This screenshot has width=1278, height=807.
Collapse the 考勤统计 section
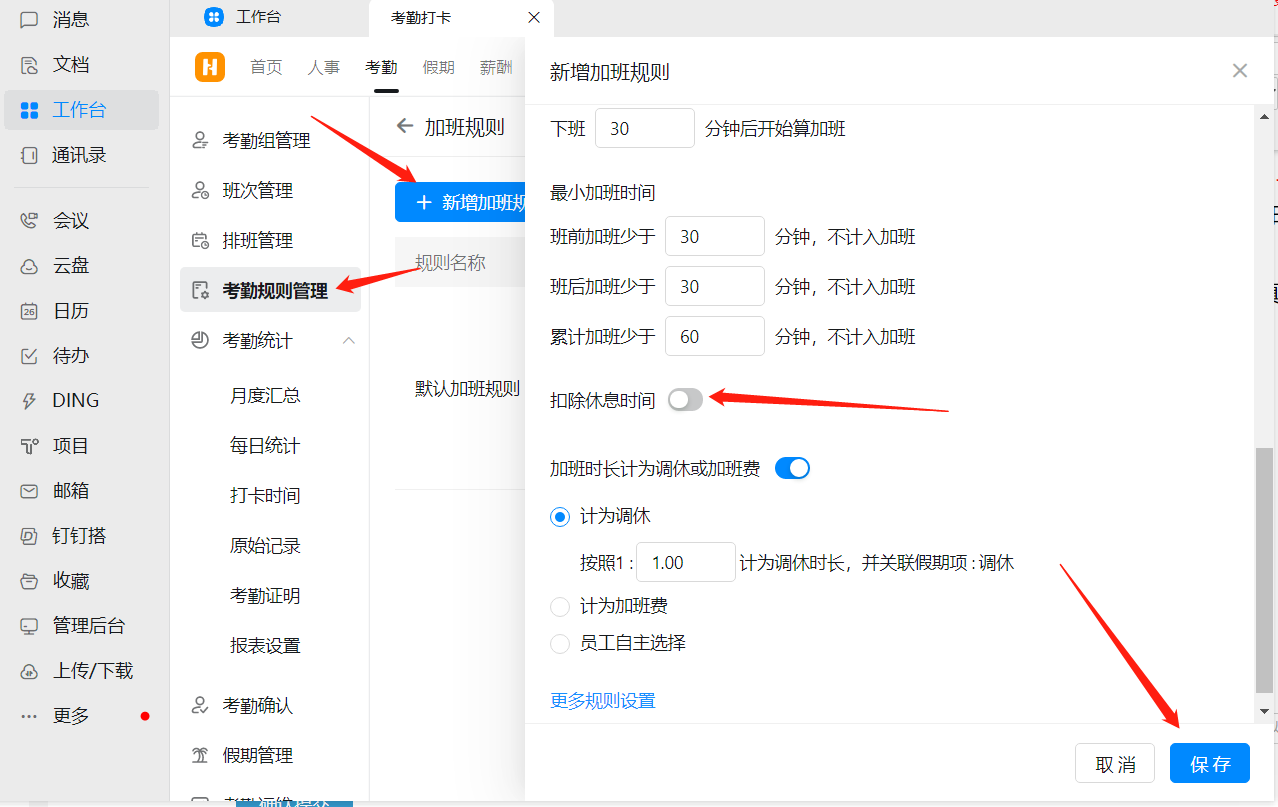click(x=348, y=340)
